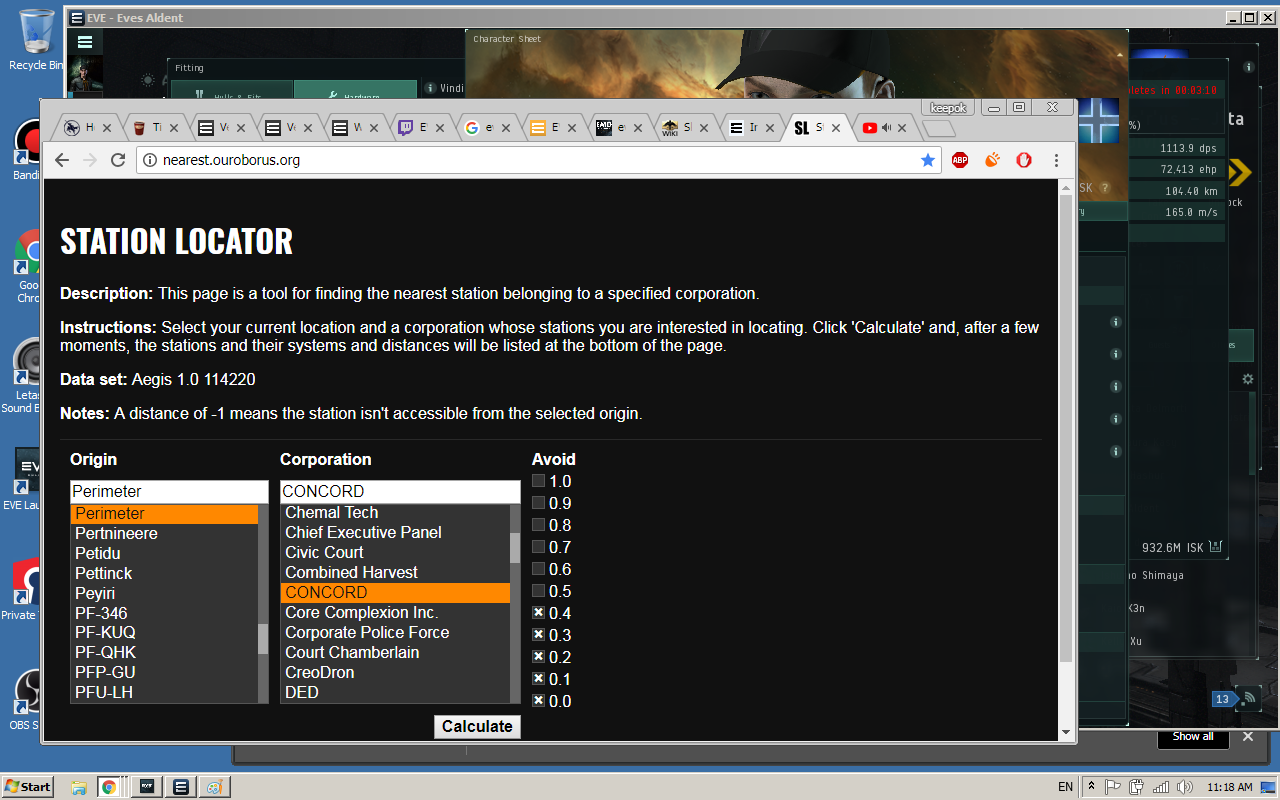Toggle the Avoid 0.7 security checkbox
1280x800 pixels.
click(x=539, y=547)
